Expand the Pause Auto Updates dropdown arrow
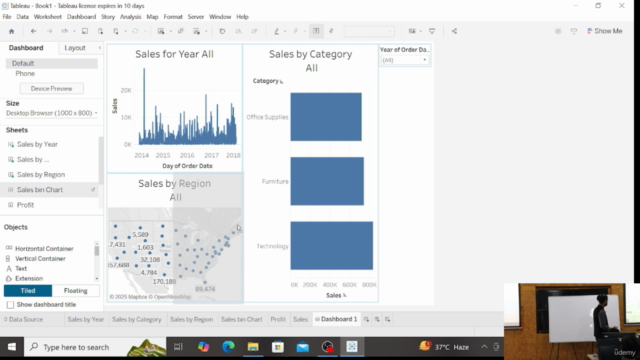Screen dimensions: 640x360 (125, 31)
